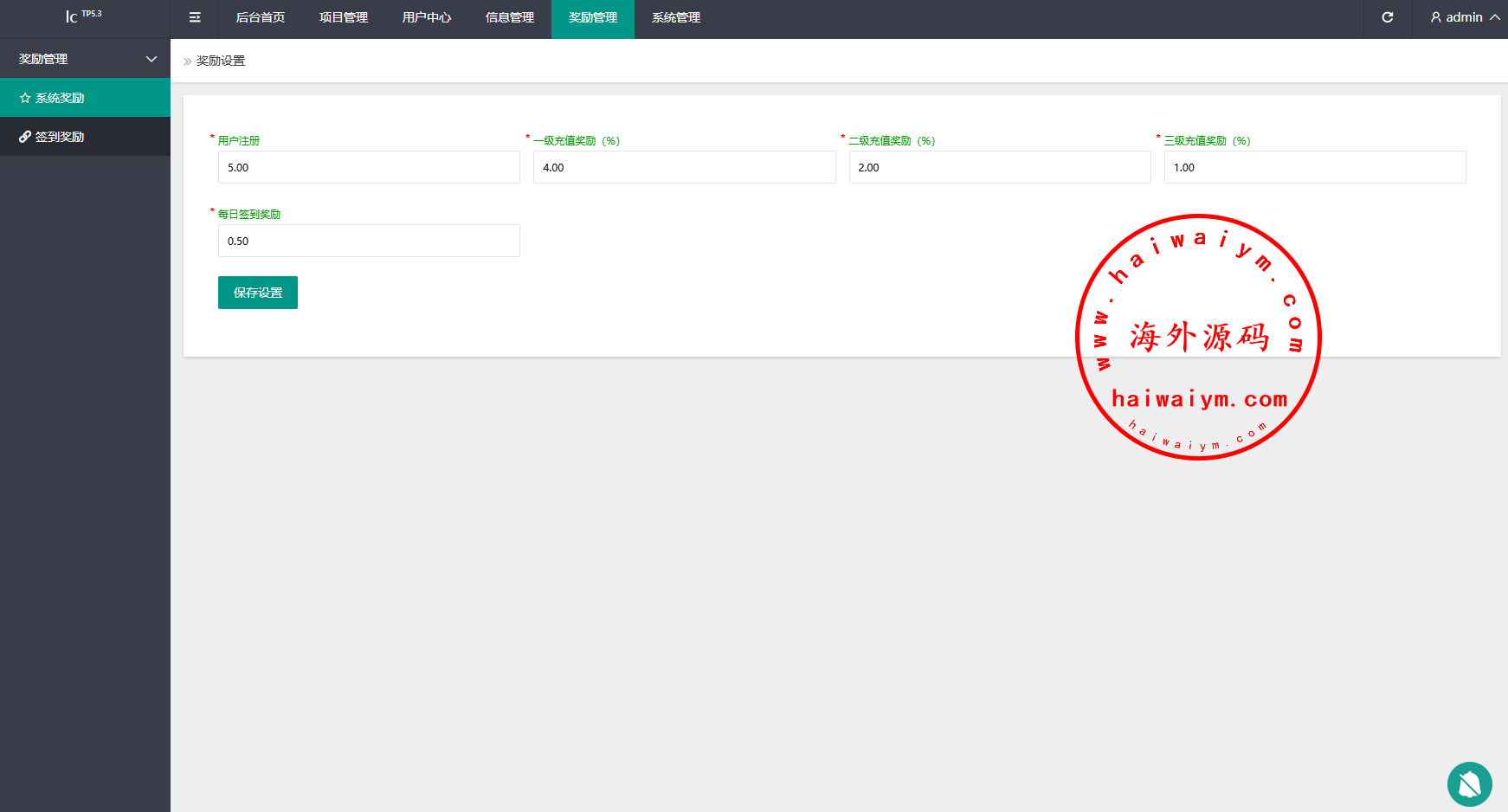
Task: Click the link icon beside 签到奖励
Action: click(x=25, y=137)
